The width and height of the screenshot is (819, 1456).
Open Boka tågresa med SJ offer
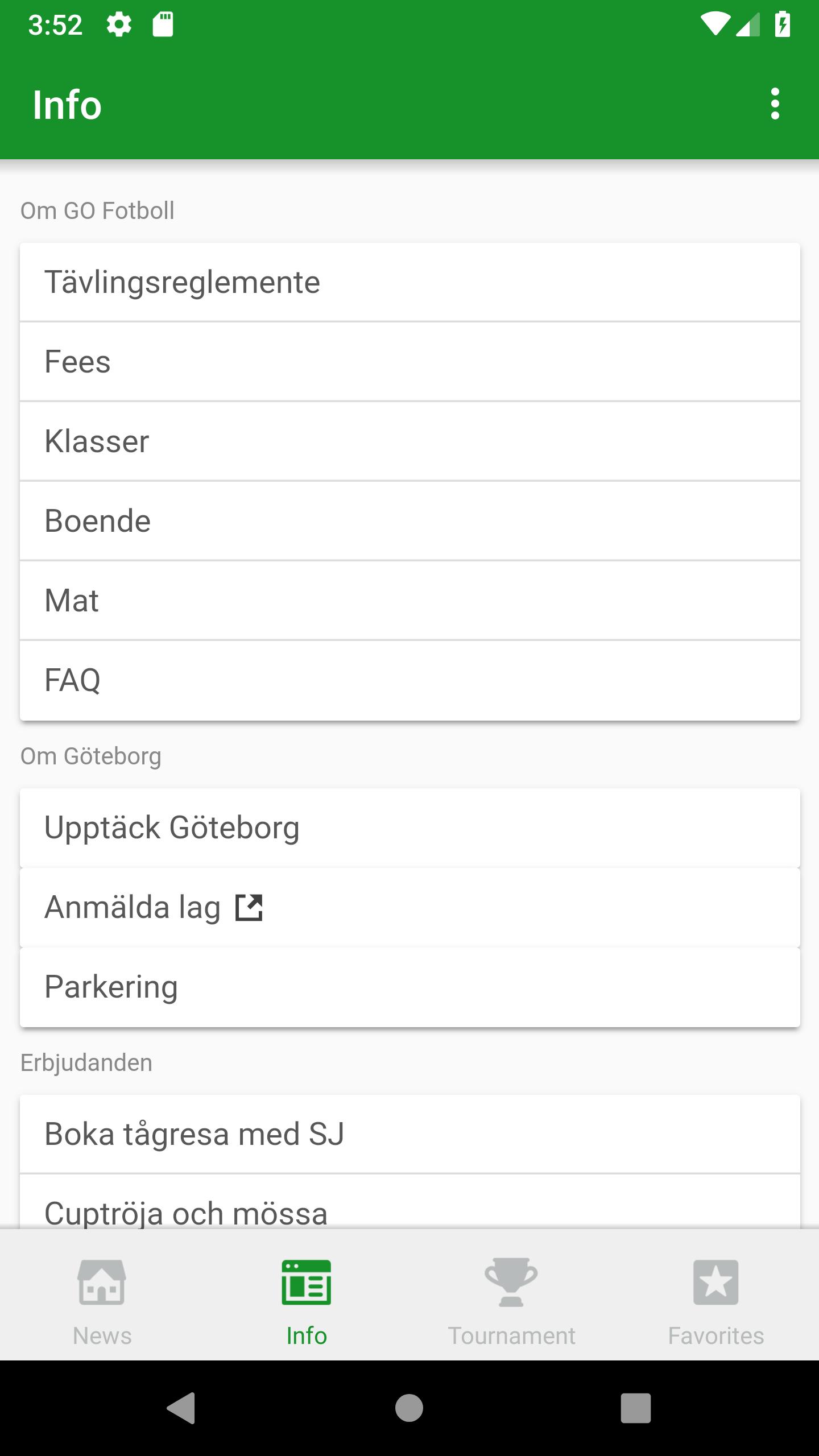(x=410, y=1134)
